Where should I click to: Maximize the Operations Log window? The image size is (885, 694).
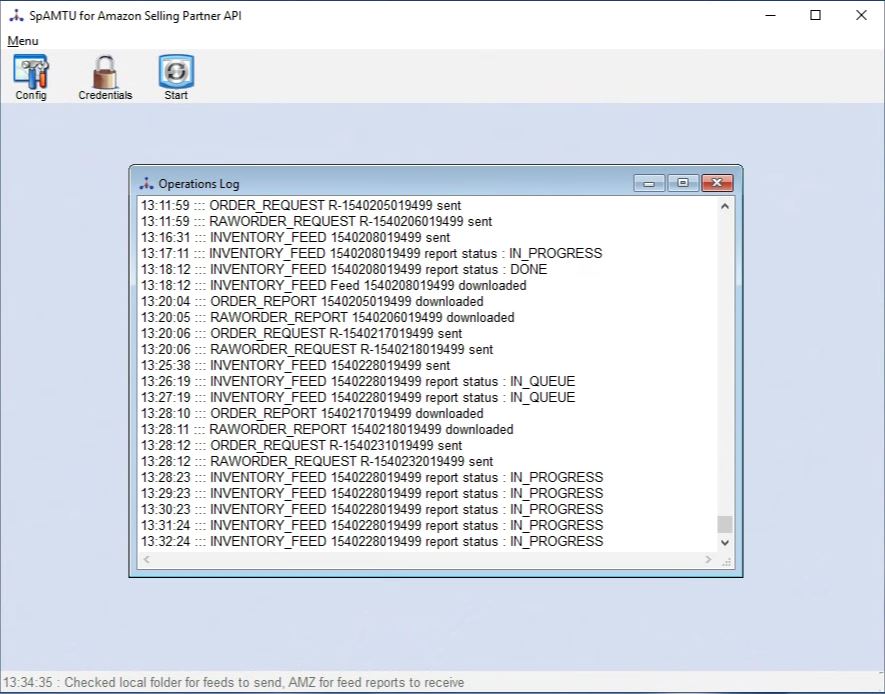(x=682, y=183)
